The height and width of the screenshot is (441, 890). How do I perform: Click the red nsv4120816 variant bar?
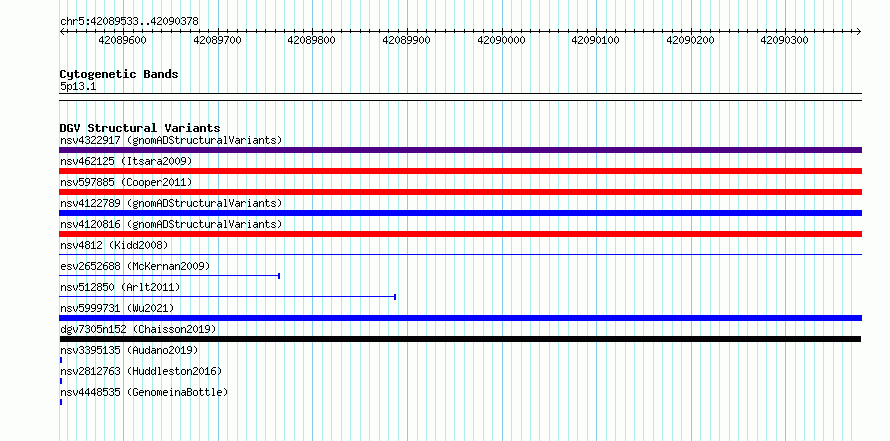(460, 234)
